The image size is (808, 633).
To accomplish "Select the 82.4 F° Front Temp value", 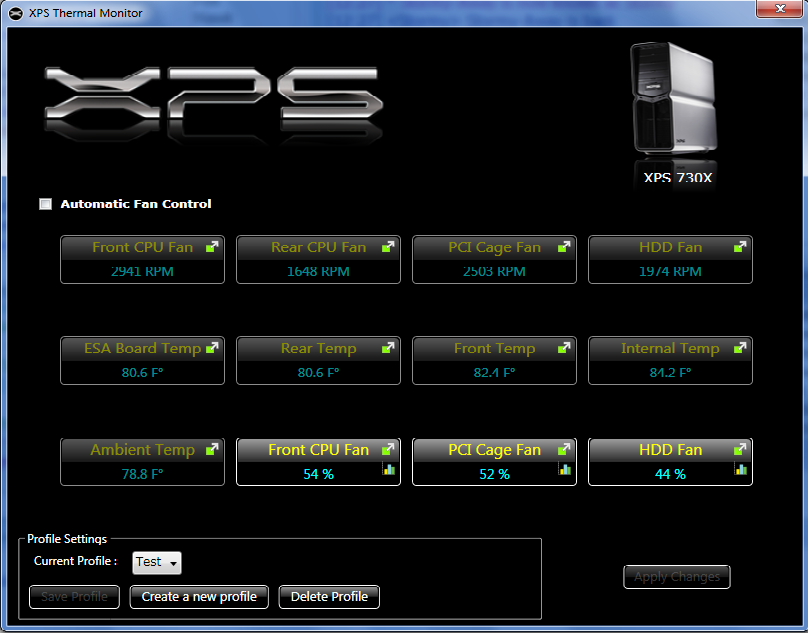I will (494, 372).
